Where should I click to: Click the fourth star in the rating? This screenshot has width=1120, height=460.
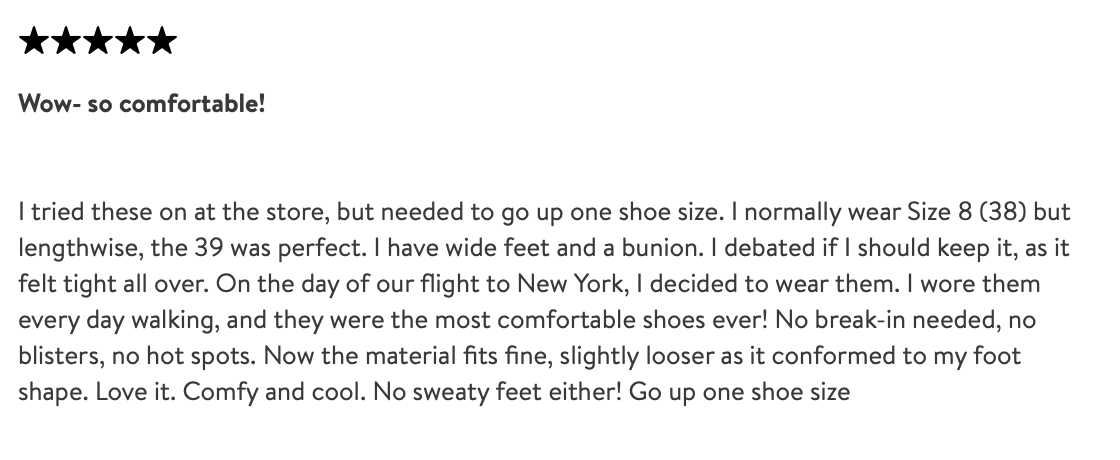[130, 42]
